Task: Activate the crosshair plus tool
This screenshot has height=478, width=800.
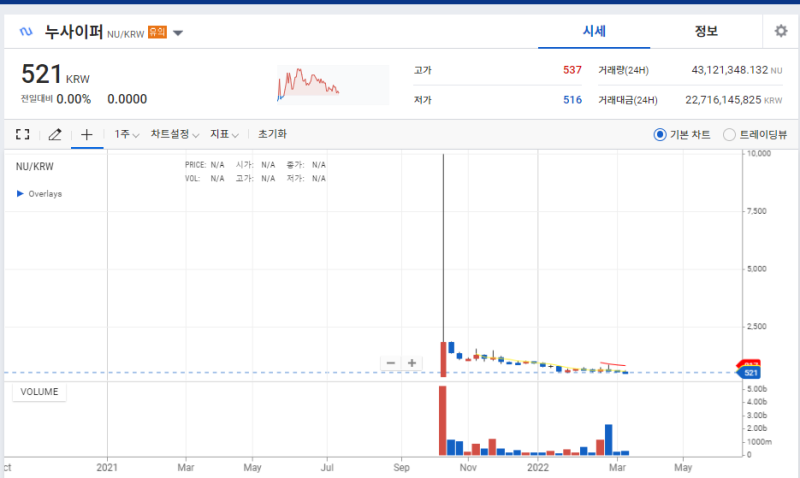Action: (87, 134)
